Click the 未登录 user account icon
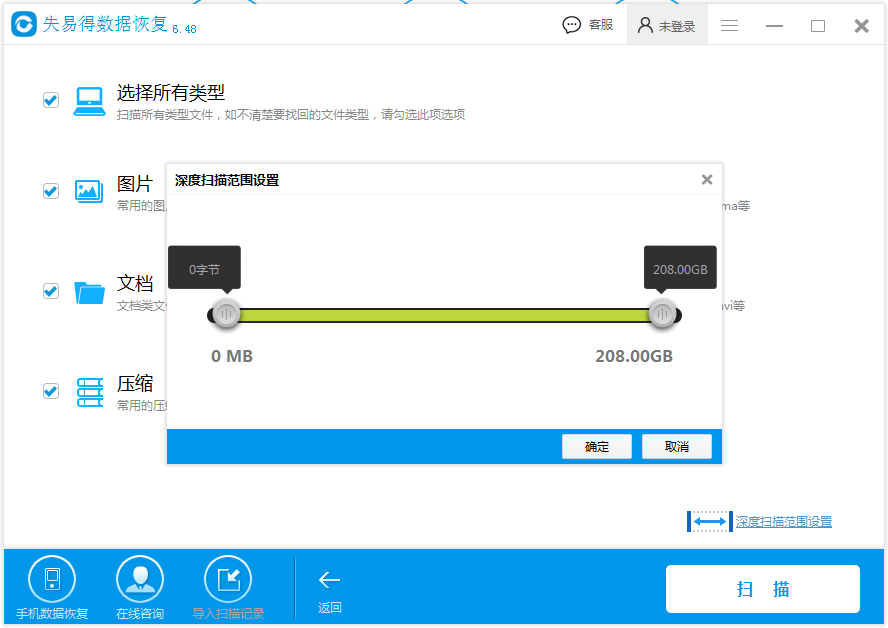 pos(645,25)
